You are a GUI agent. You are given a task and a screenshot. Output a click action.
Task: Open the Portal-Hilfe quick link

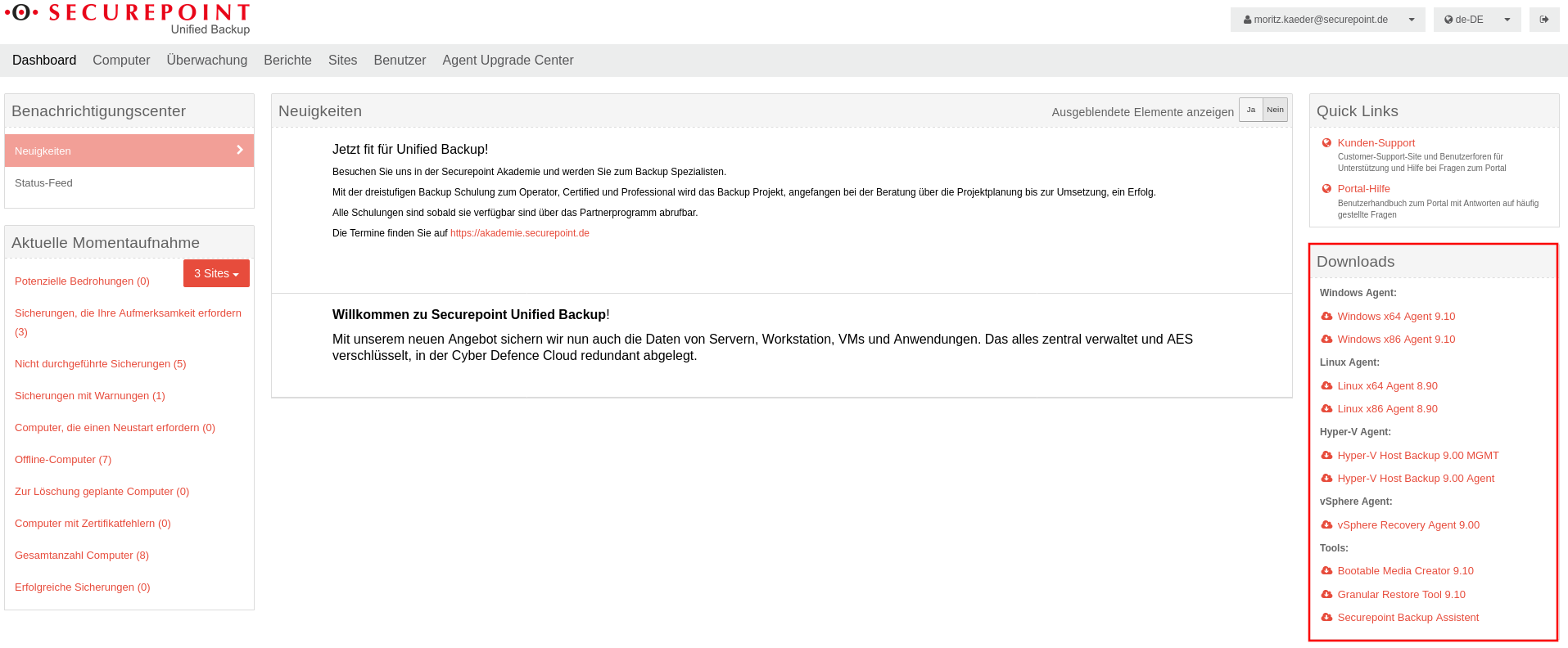click(1364, 188)
